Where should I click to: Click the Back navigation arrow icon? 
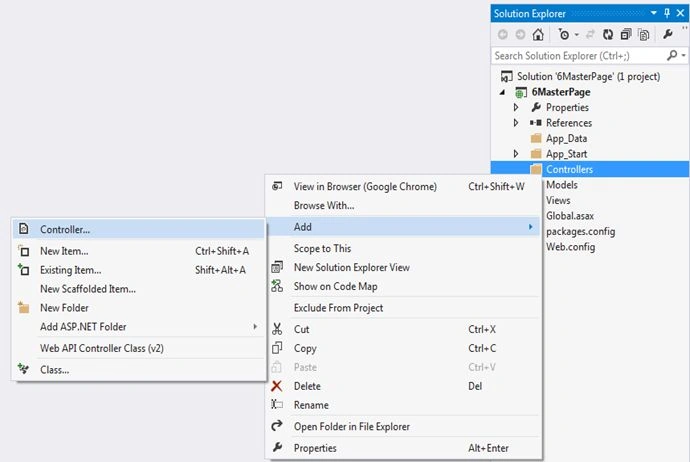503,34
